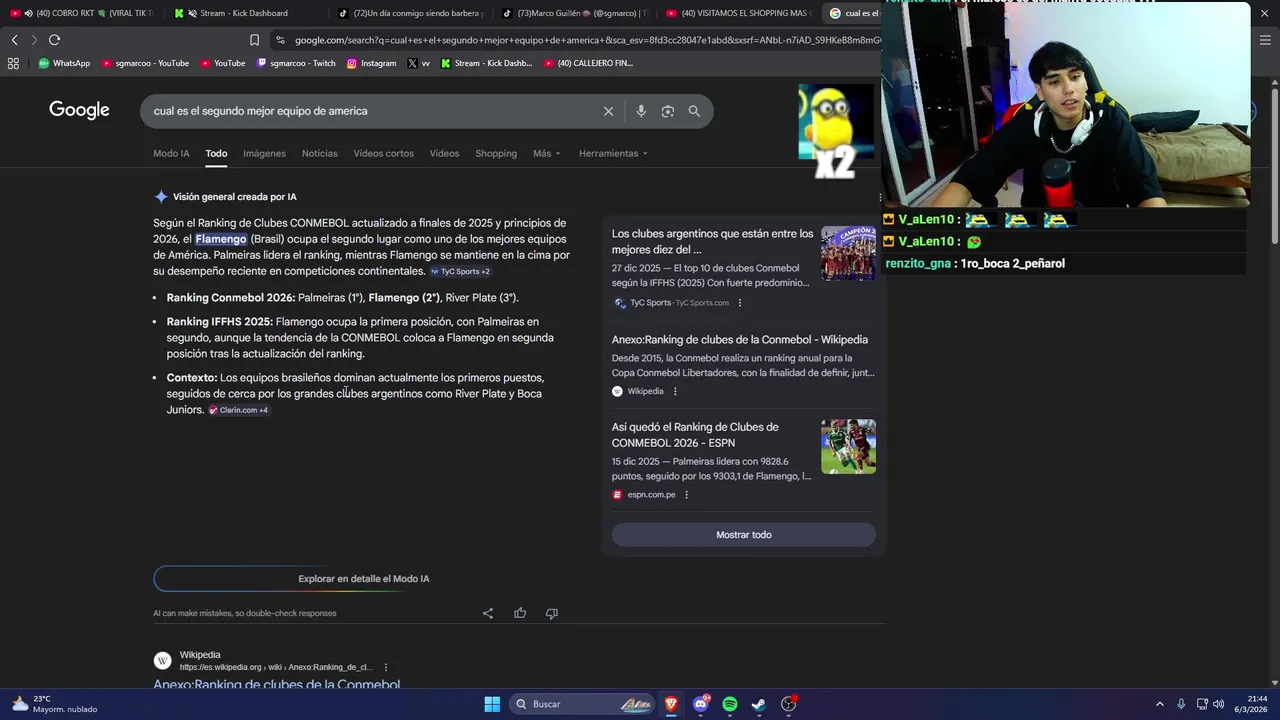Switch to the (40) COBRO RKT tab

pos(82,13)
